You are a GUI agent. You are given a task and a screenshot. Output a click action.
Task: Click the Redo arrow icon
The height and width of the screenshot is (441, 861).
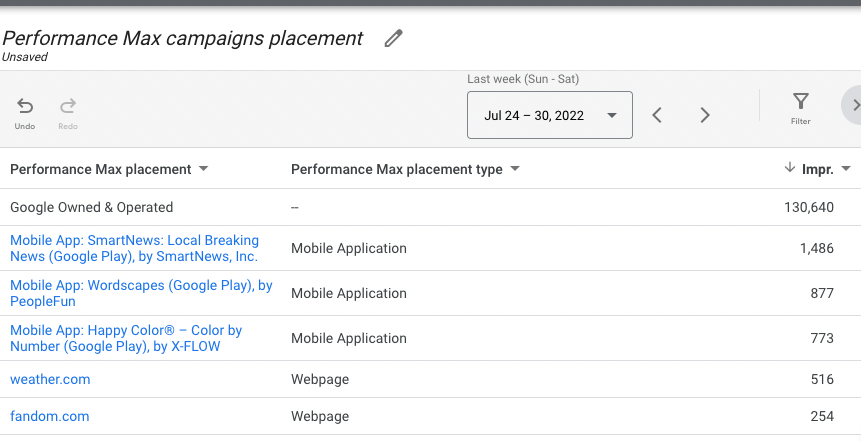[68, 107]
